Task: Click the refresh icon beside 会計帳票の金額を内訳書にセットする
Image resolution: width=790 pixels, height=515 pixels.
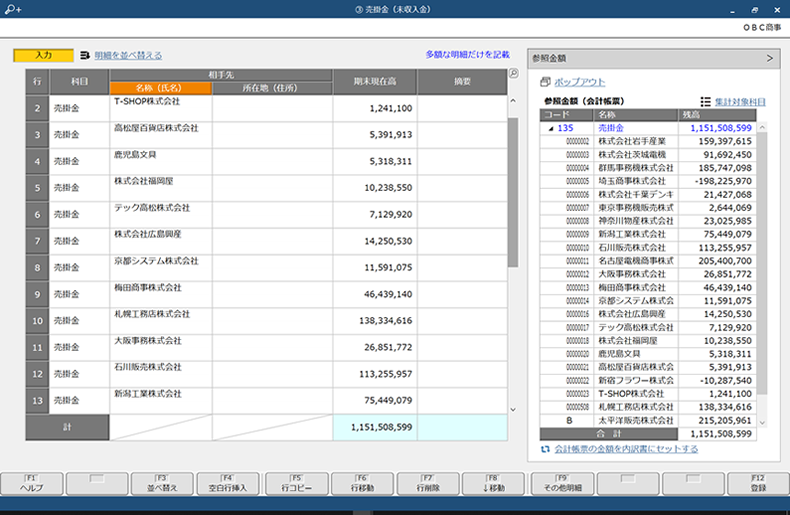Action: pos(545,449)
